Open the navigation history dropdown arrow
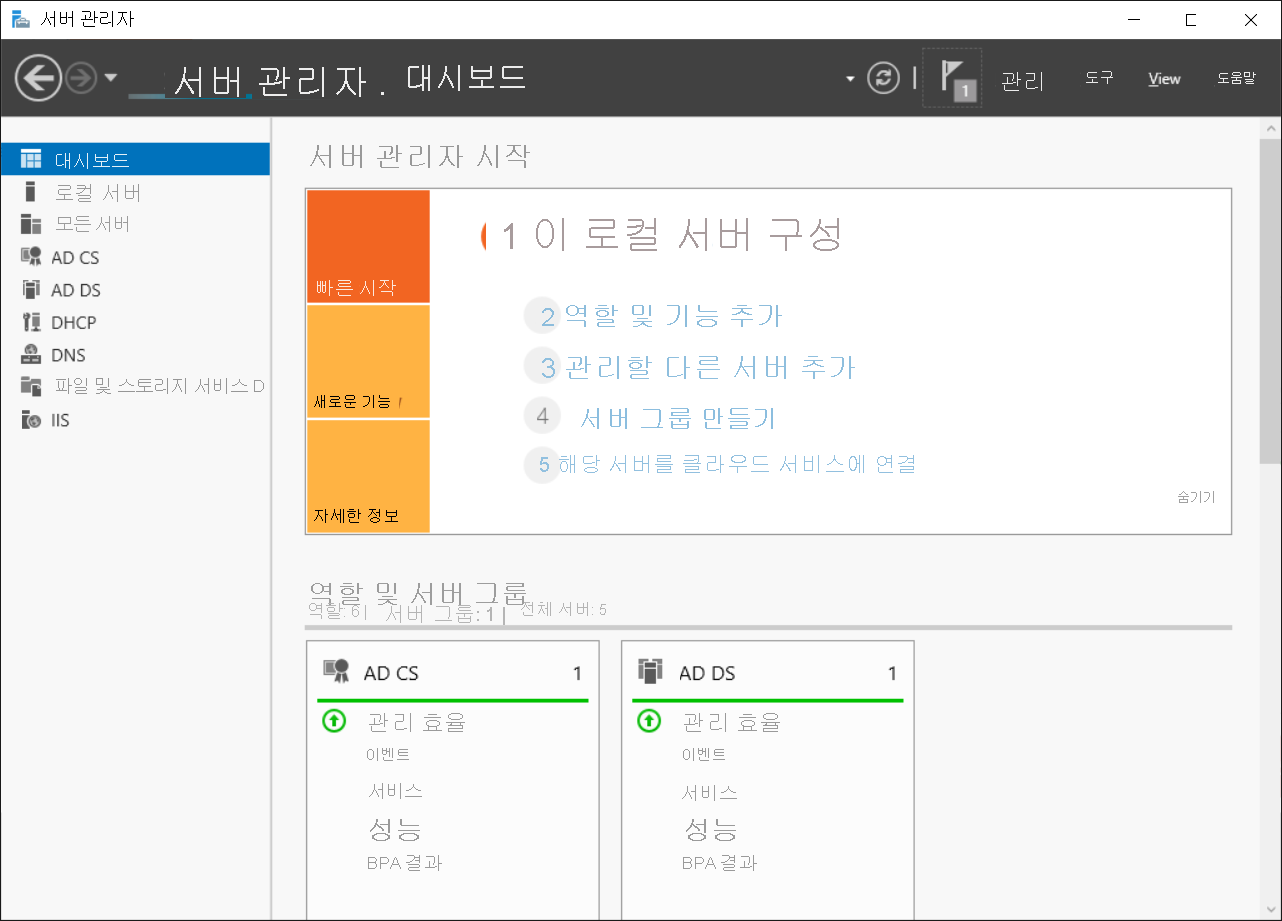 pyautogui.click(x=110, y=78)
